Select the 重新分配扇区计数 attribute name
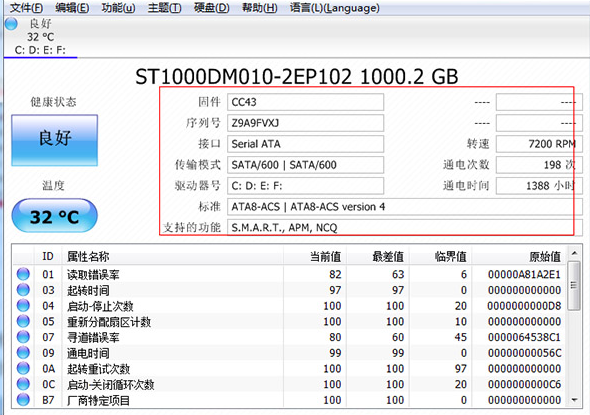The width and height of the screenshot is (590, 415). click(x=109, y=322)
